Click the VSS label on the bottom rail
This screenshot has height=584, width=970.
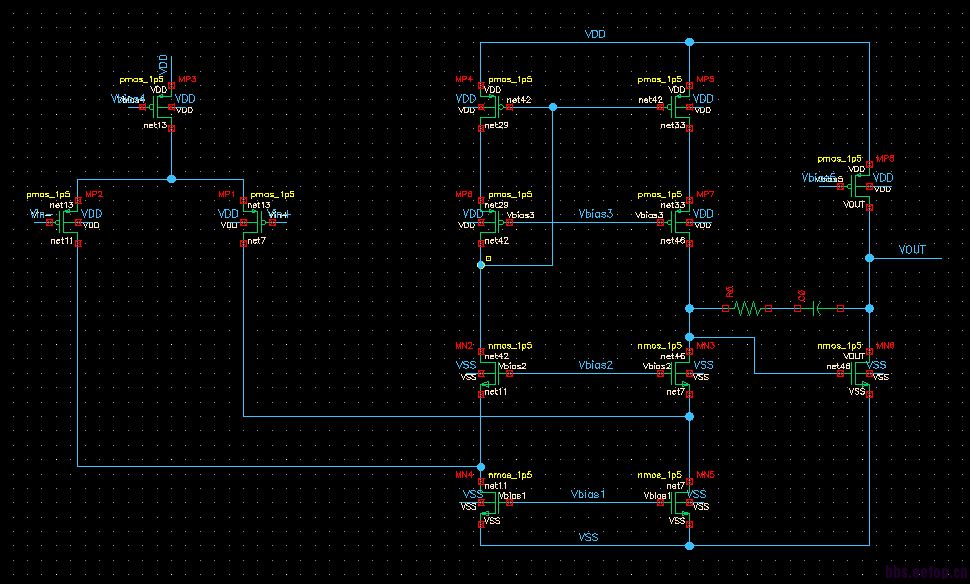588,537
